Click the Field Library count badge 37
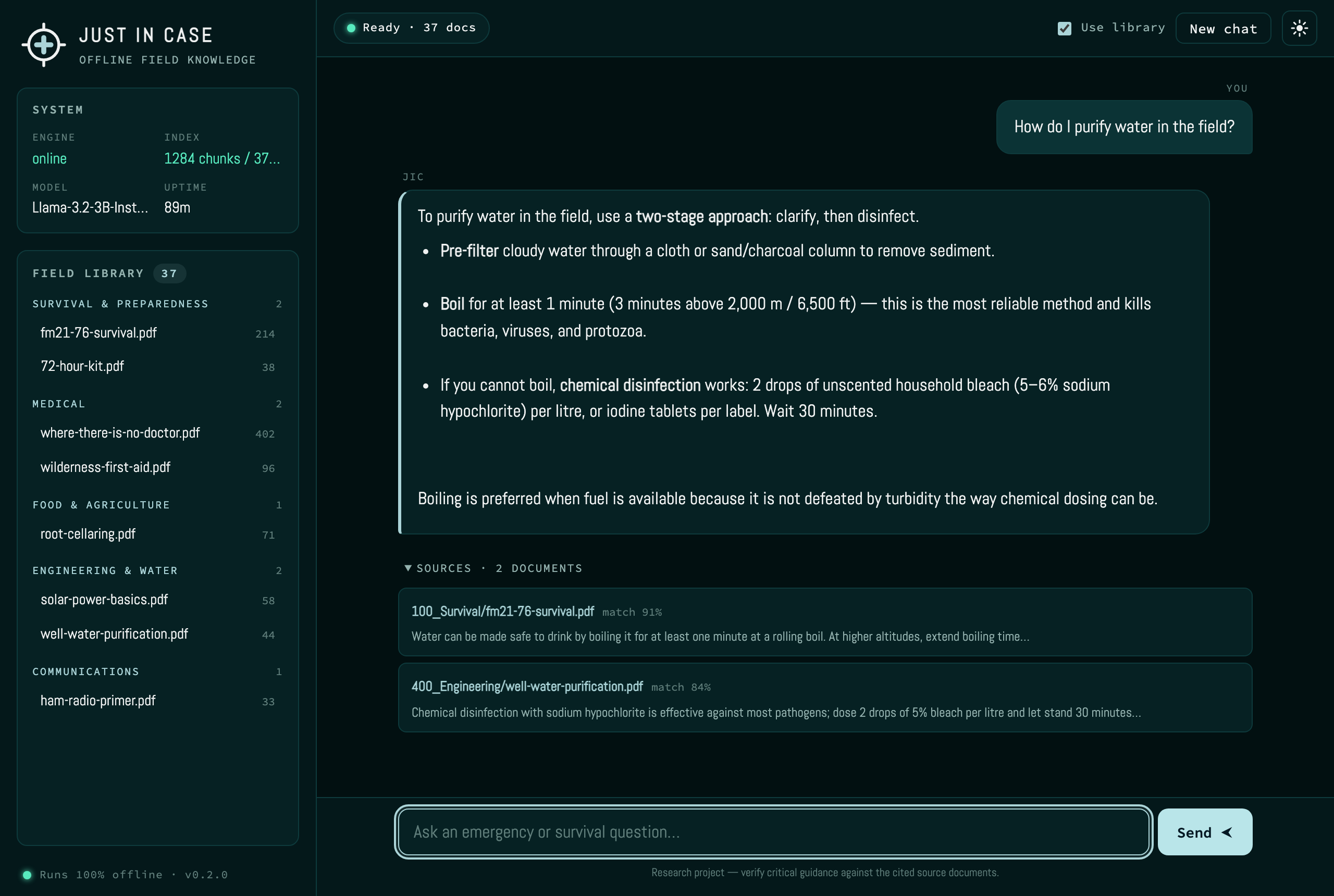The width and height of the screenshot is (1334, 896). point(169,273)
